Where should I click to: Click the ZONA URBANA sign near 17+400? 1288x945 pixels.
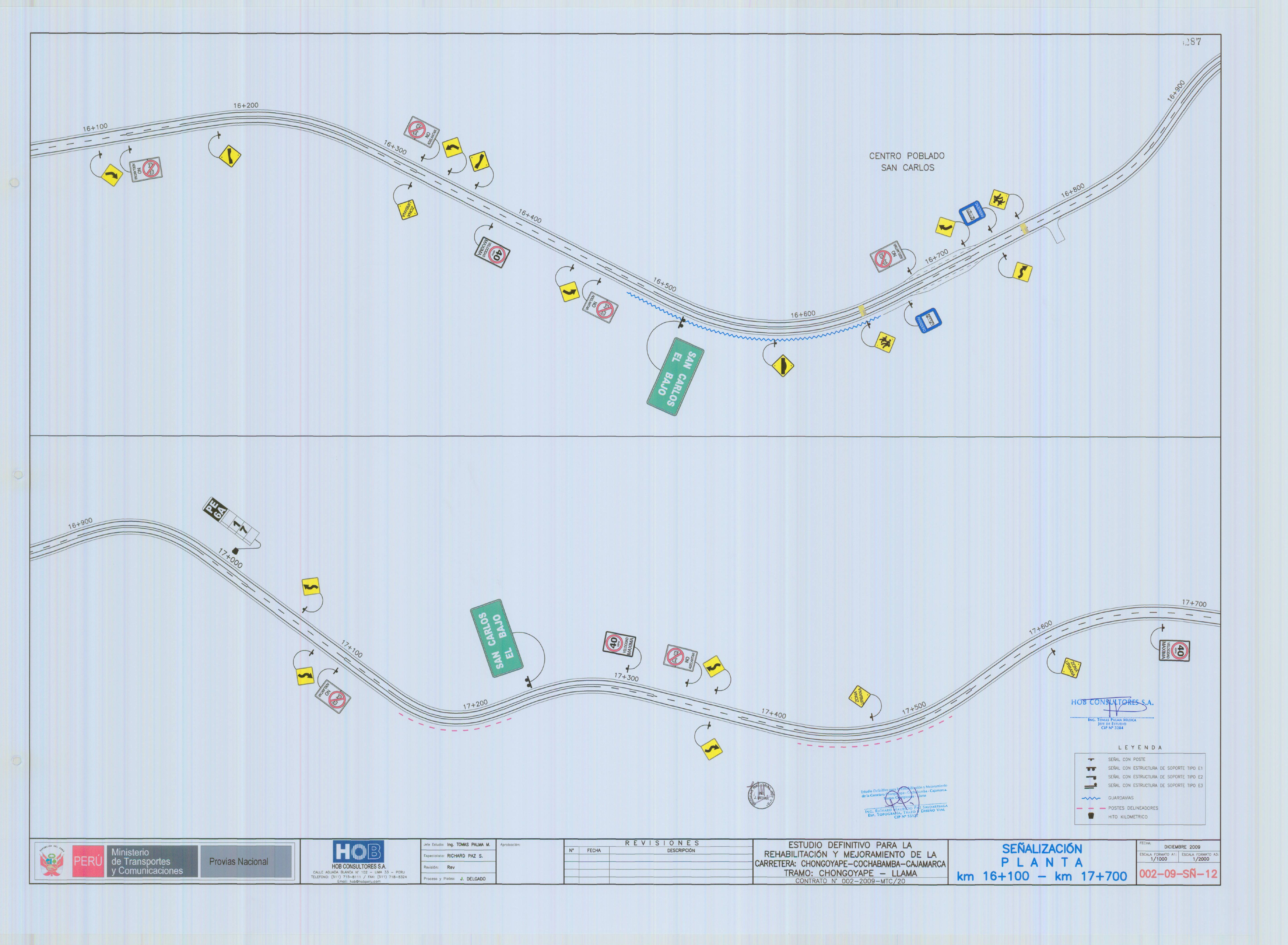click(859, 696)
